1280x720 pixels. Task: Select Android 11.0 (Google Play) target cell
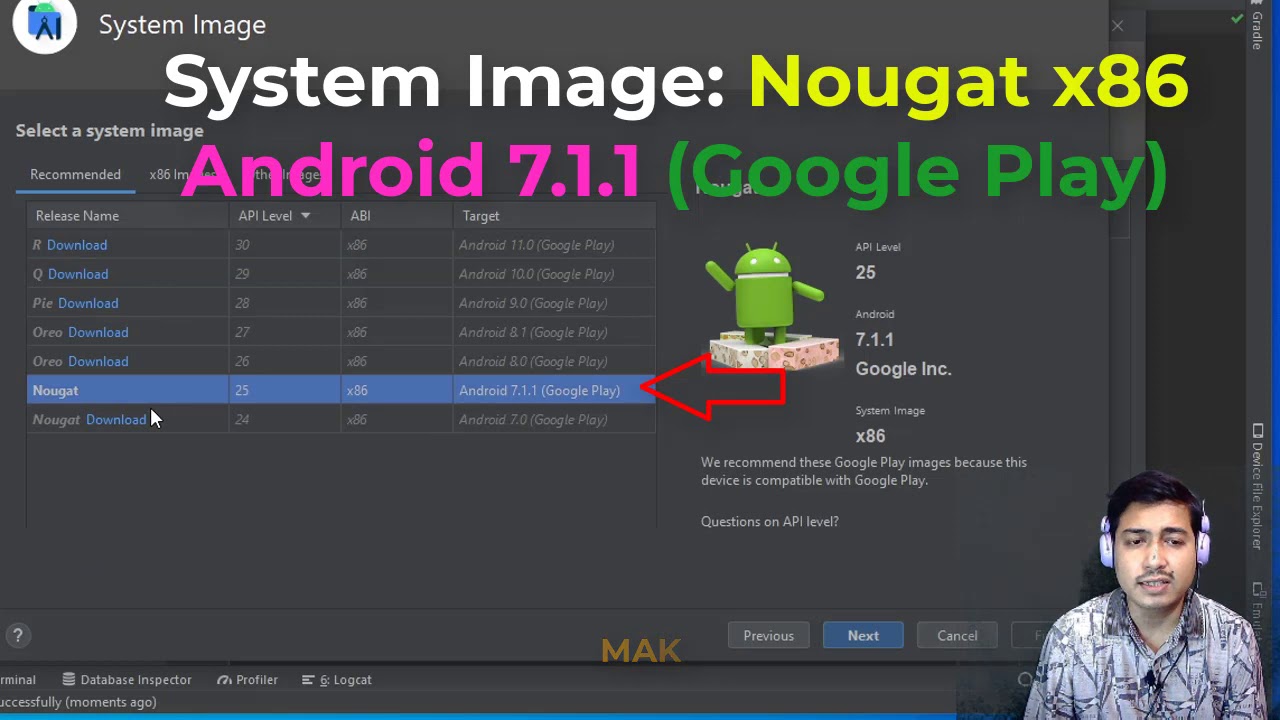click(x=555, y=245)
